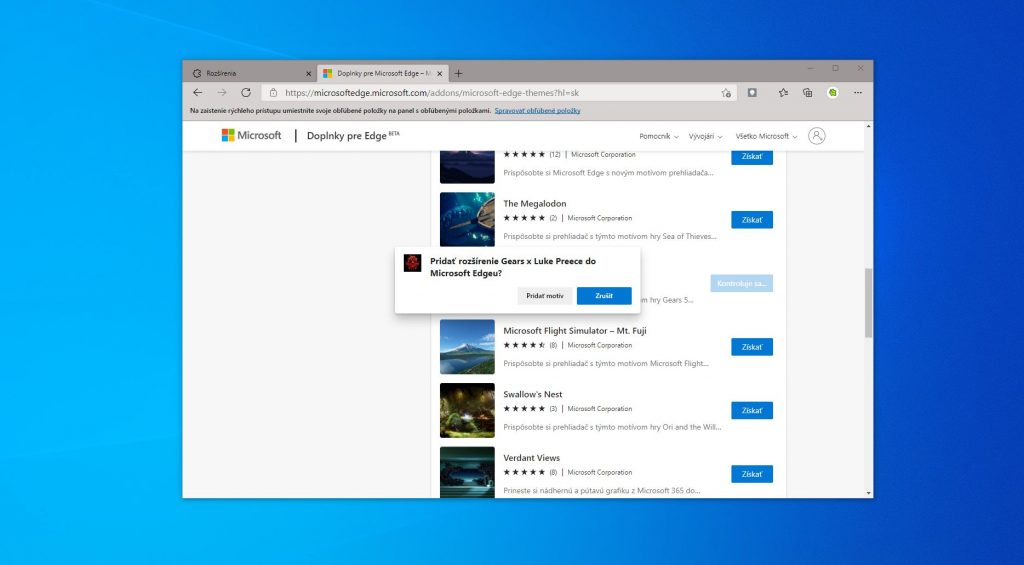Add this page to favorites star
The width and height of the screenshot is (1024, 565).
tap(726, 93)
